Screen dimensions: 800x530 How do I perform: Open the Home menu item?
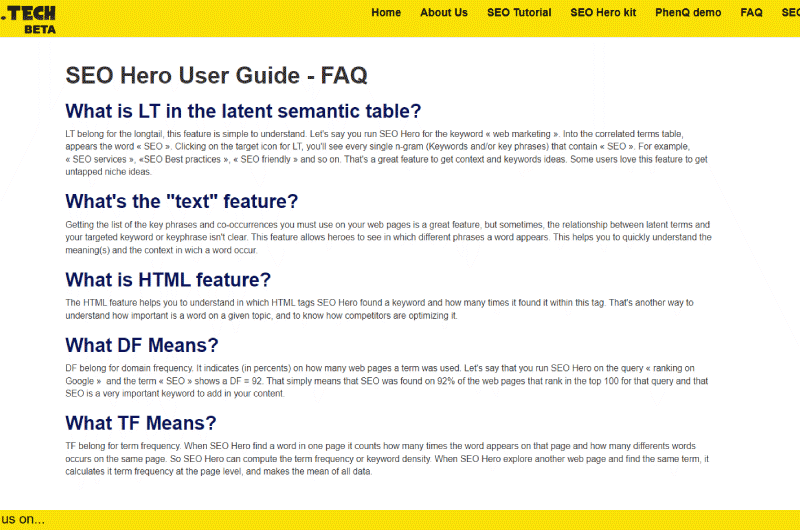pyautogui.click(x=386, y=13)
